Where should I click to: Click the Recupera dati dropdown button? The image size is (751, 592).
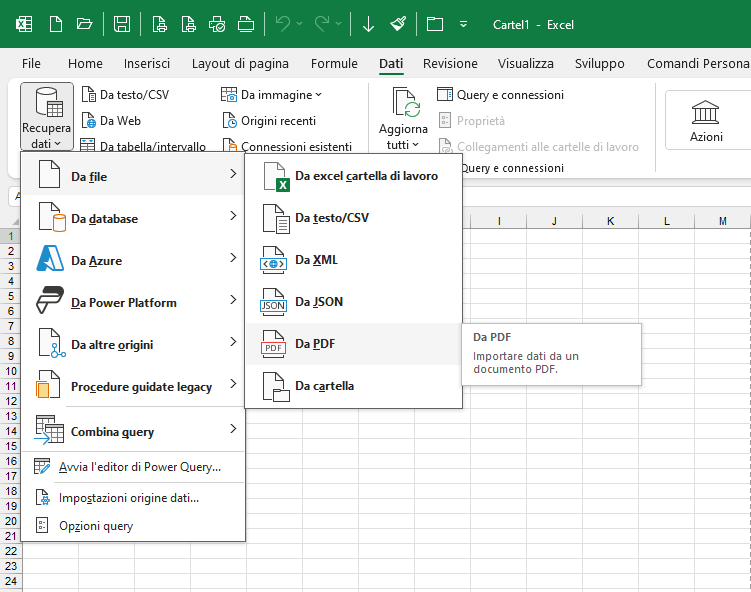point(46,116)
